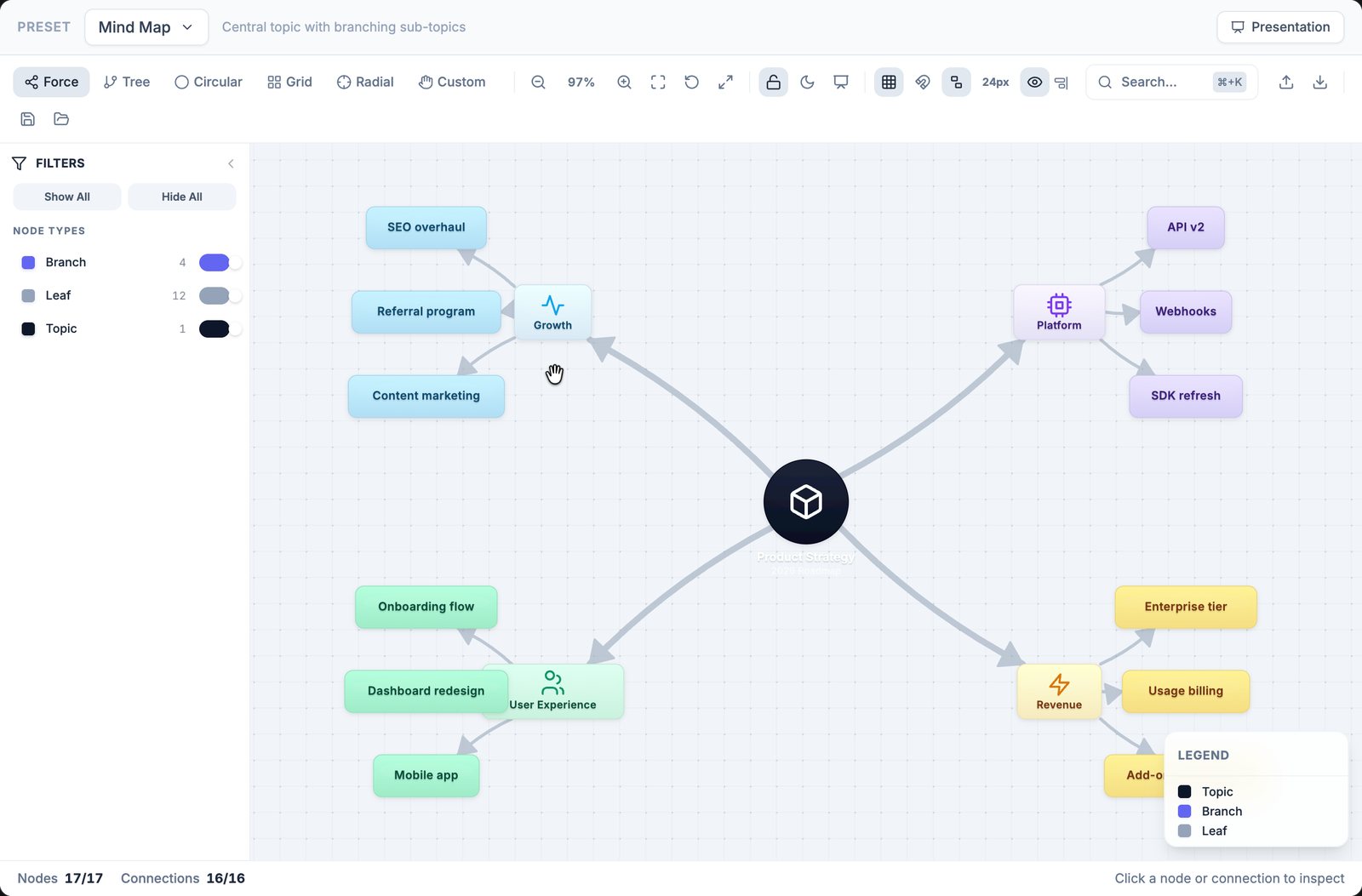The image size is (1362, 896).
Task: Click the Topic color swatch in filters
Action: pos(28,328)
